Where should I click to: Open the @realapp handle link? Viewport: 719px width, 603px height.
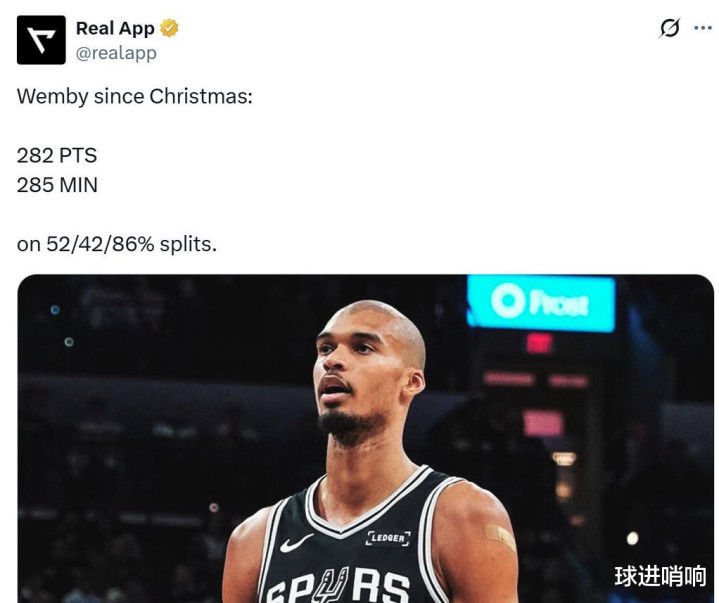point(116,53)
